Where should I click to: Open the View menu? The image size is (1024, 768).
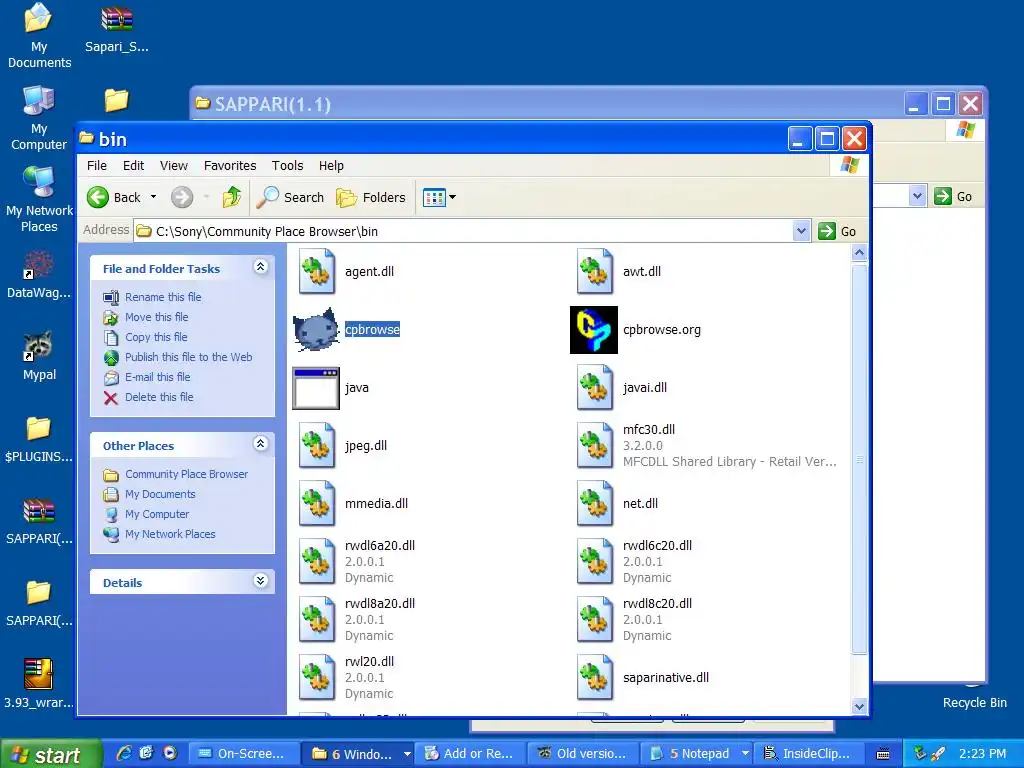[x=174, y=166]
